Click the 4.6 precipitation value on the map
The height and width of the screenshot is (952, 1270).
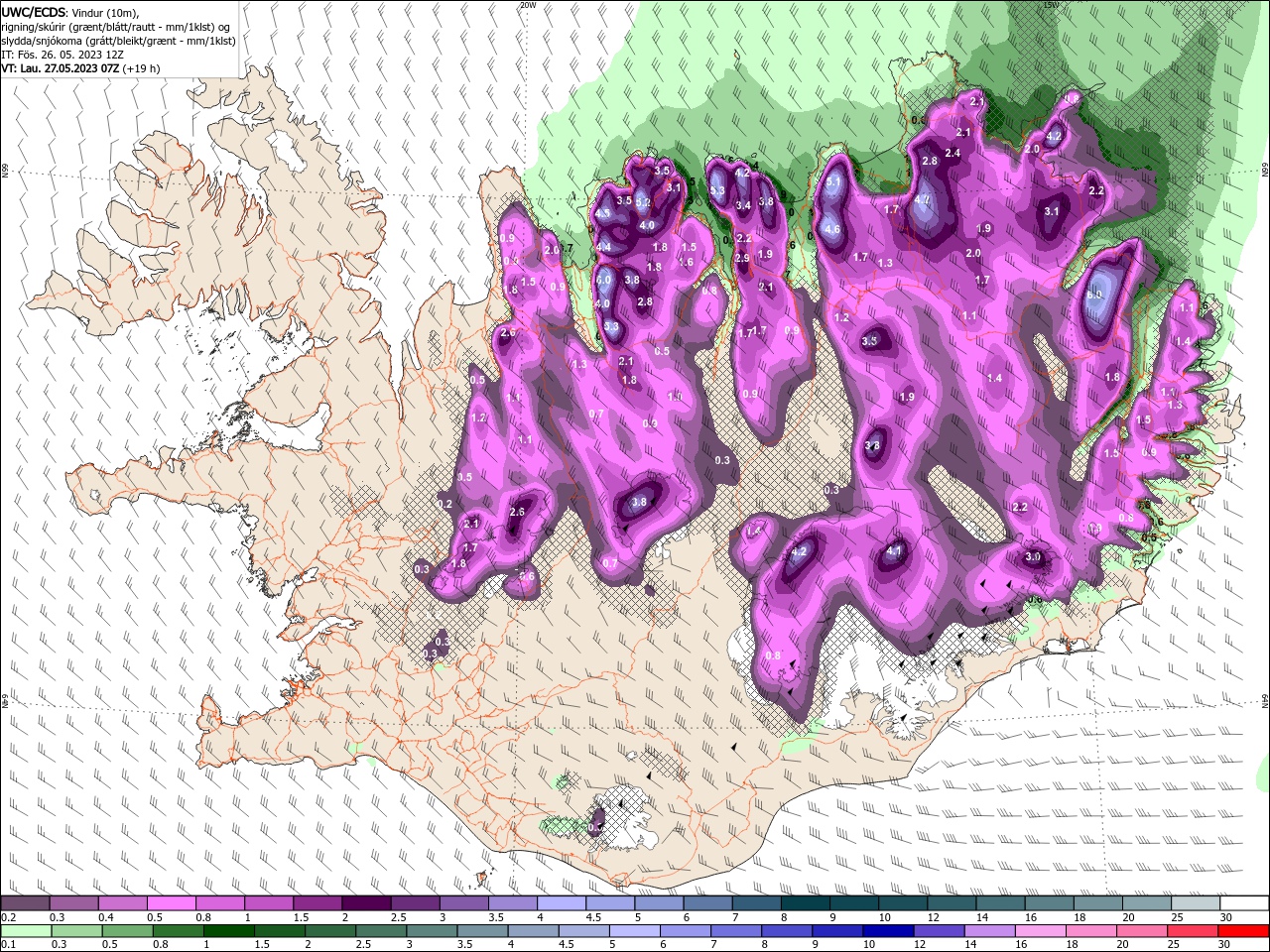pyautogui.click(x=832, y=230)
